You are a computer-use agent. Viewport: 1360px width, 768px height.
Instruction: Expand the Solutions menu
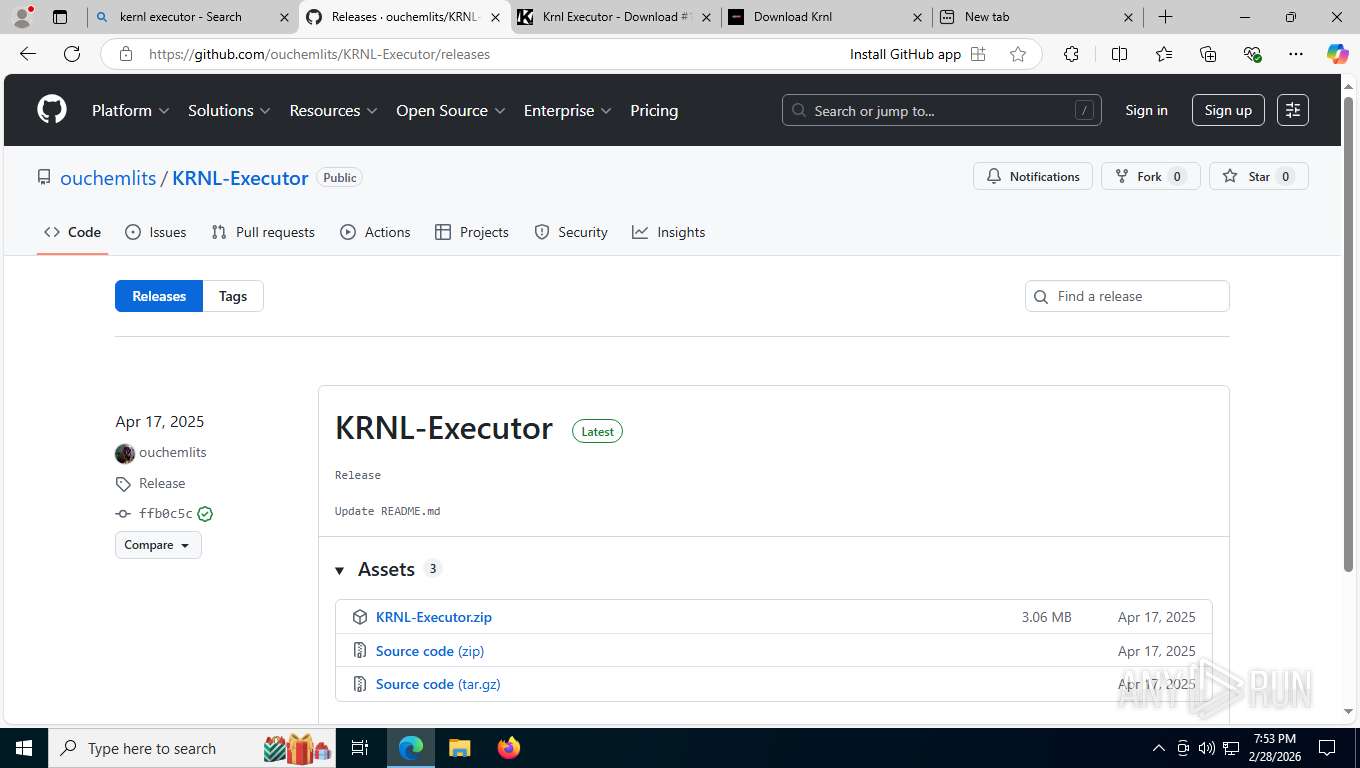coord(229,111)
